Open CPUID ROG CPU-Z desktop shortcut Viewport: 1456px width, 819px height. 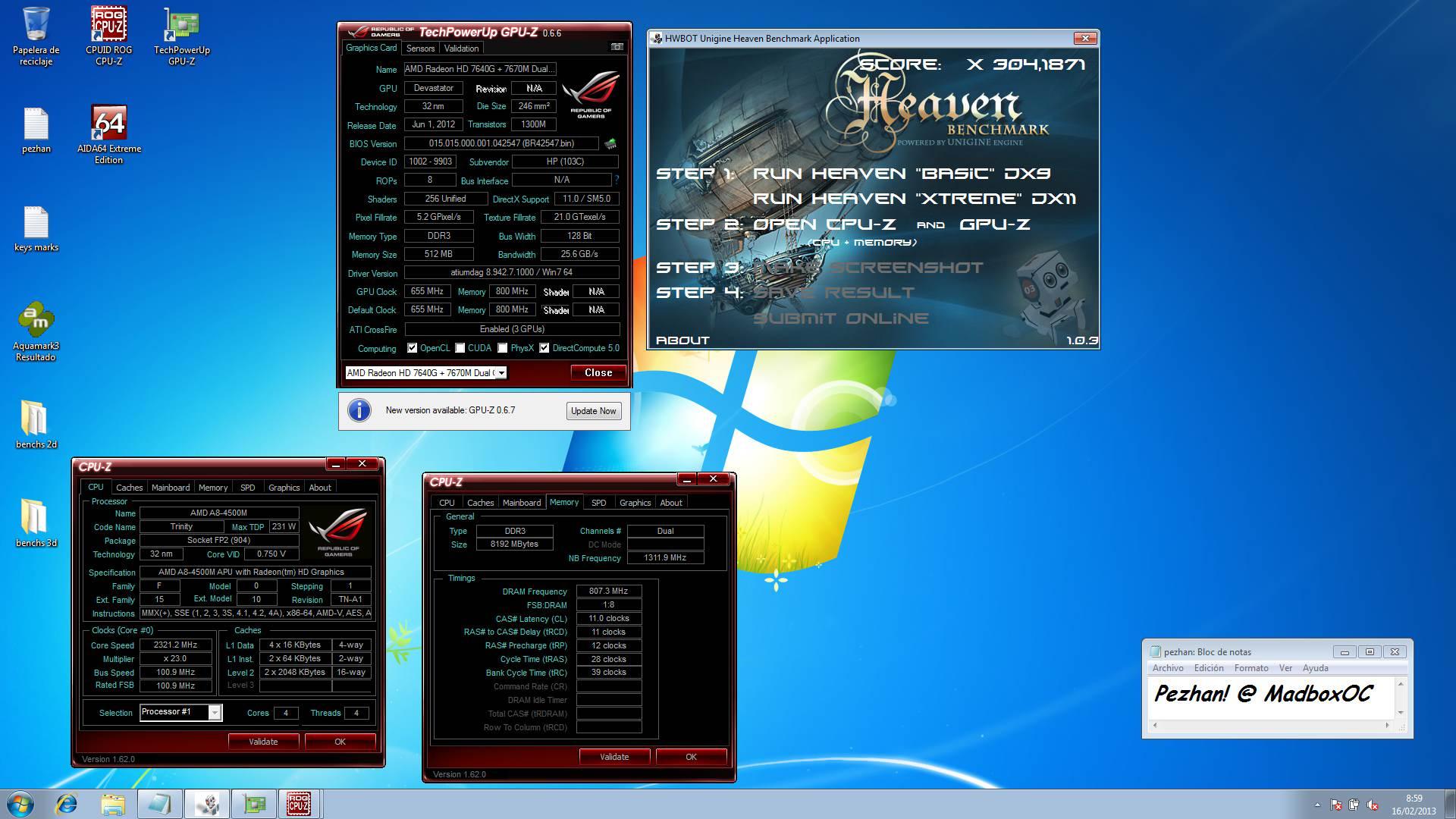[x=108, y=36]
